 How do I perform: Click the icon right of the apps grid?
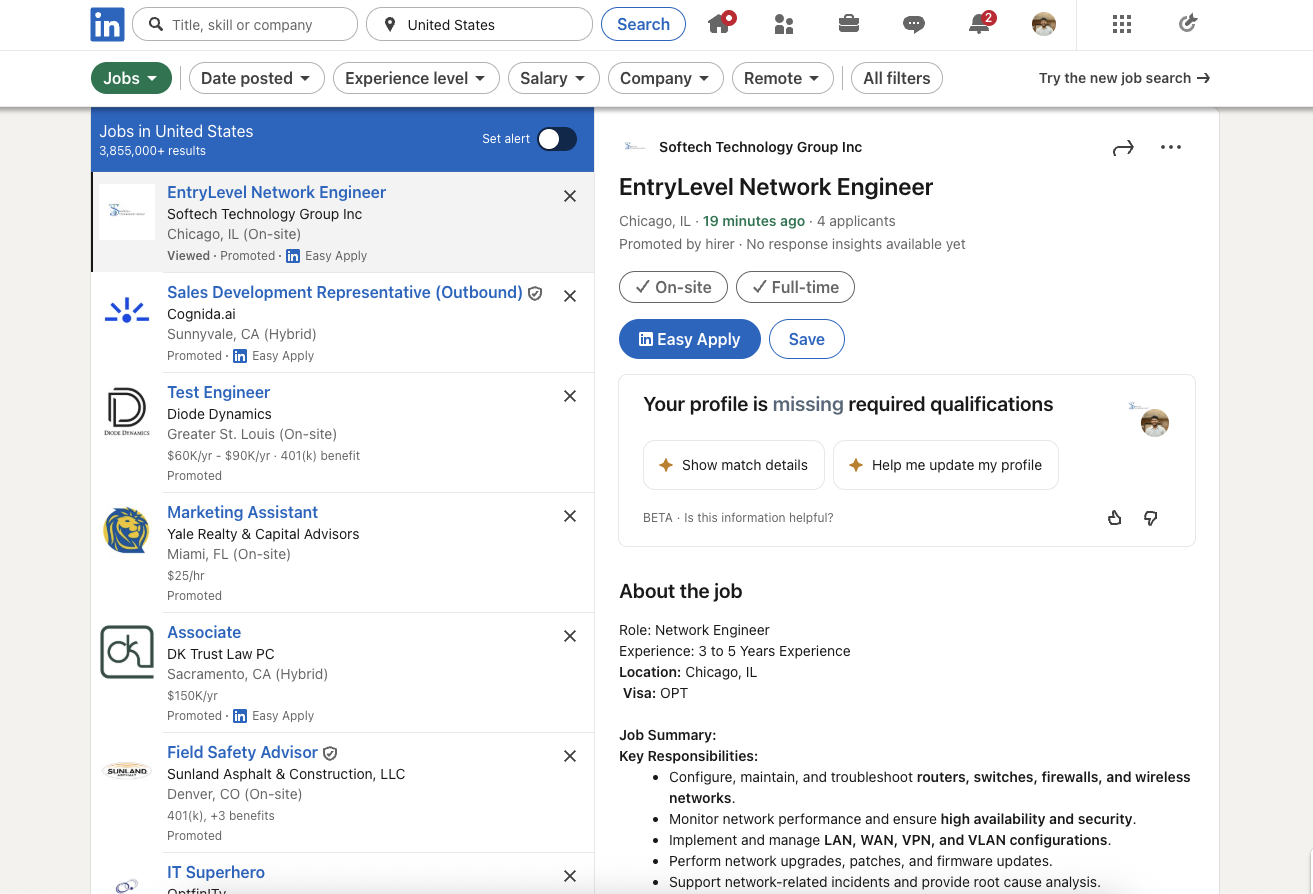click(1187, 24)
